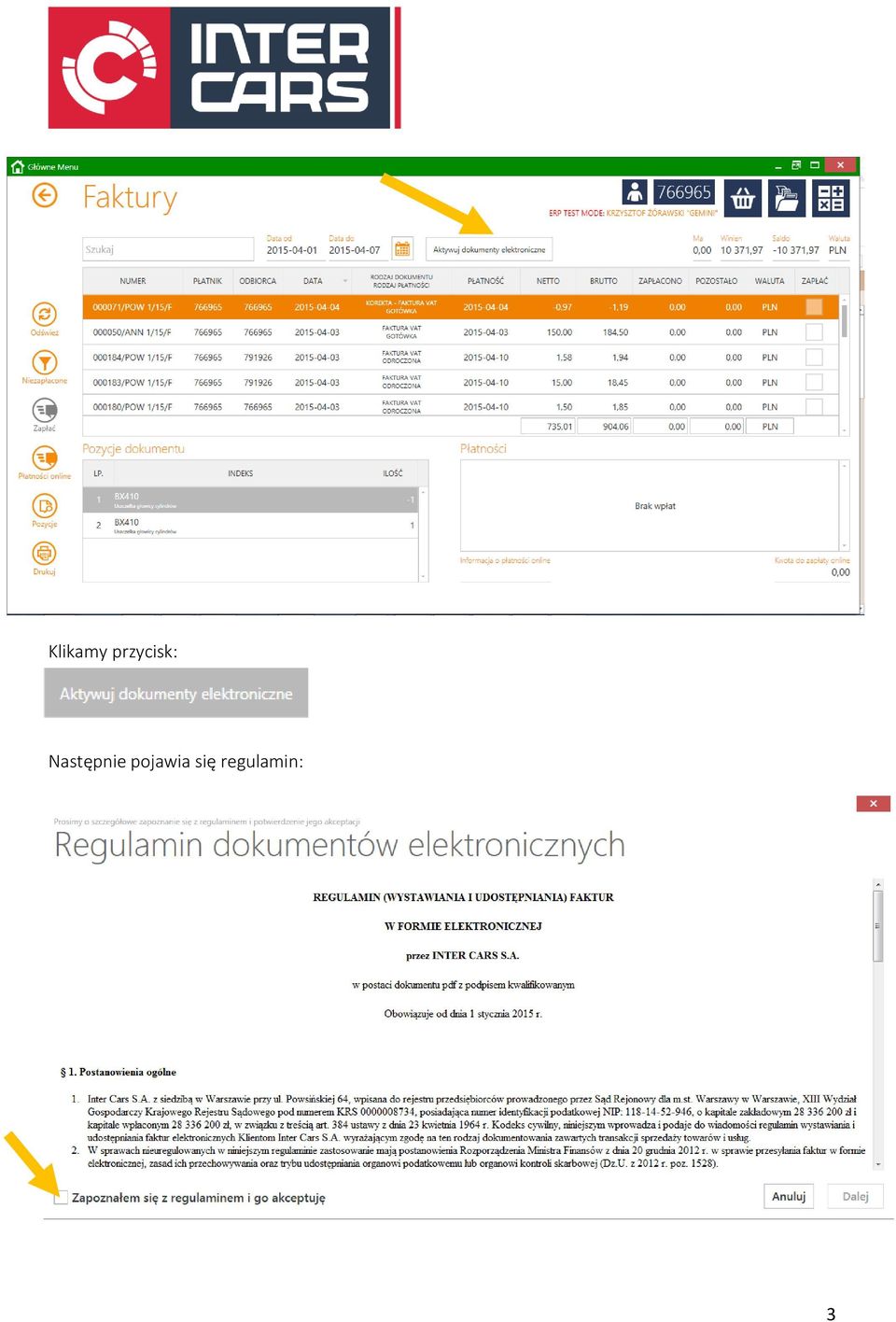This screenshot has width=896, height=1322.
Task: Tick Zapłać checkbox for 000050/ANN 1/15/F
Action: pyautogui.click(x=814, y=331)
